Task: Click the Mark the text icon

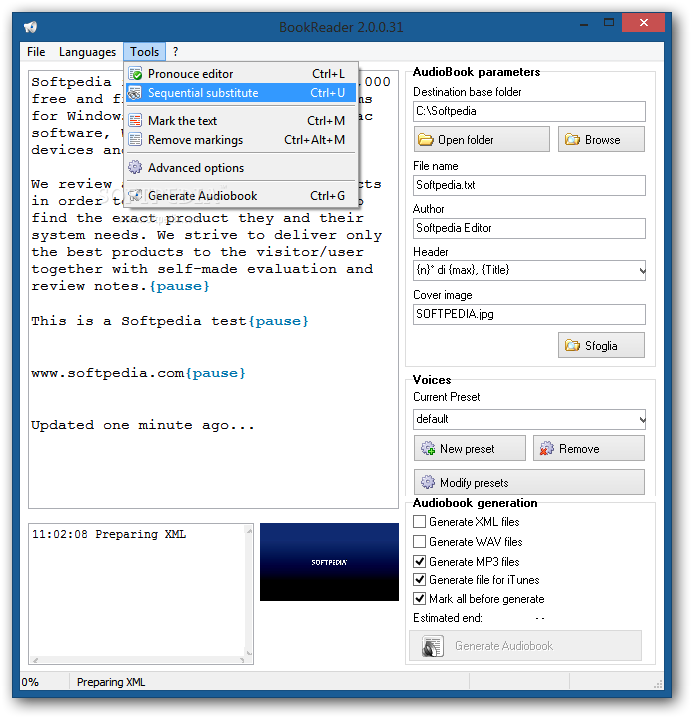Action: click(135, 121)
